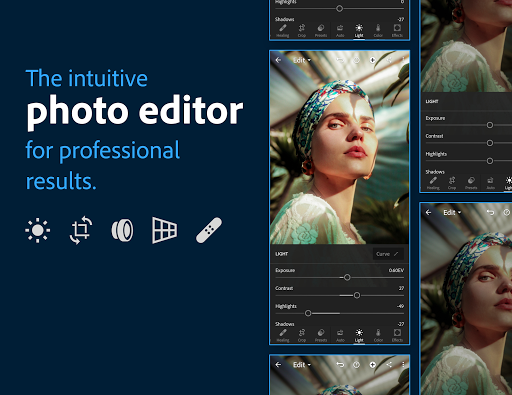
Task: Tap share icon on the bottom-middle phone screen
Action: (389, 365)
